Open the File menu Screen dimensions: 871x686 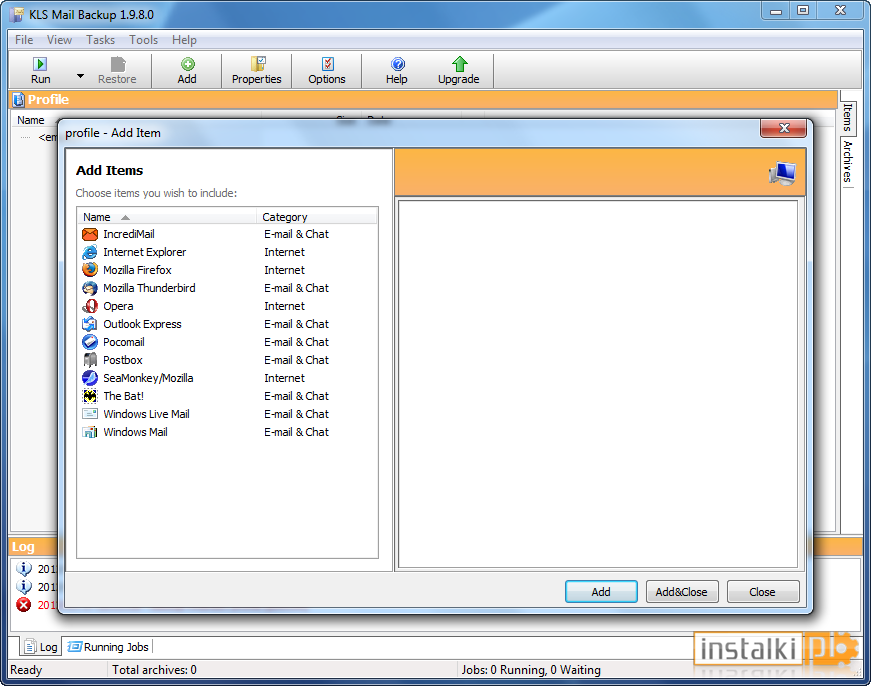24,40
